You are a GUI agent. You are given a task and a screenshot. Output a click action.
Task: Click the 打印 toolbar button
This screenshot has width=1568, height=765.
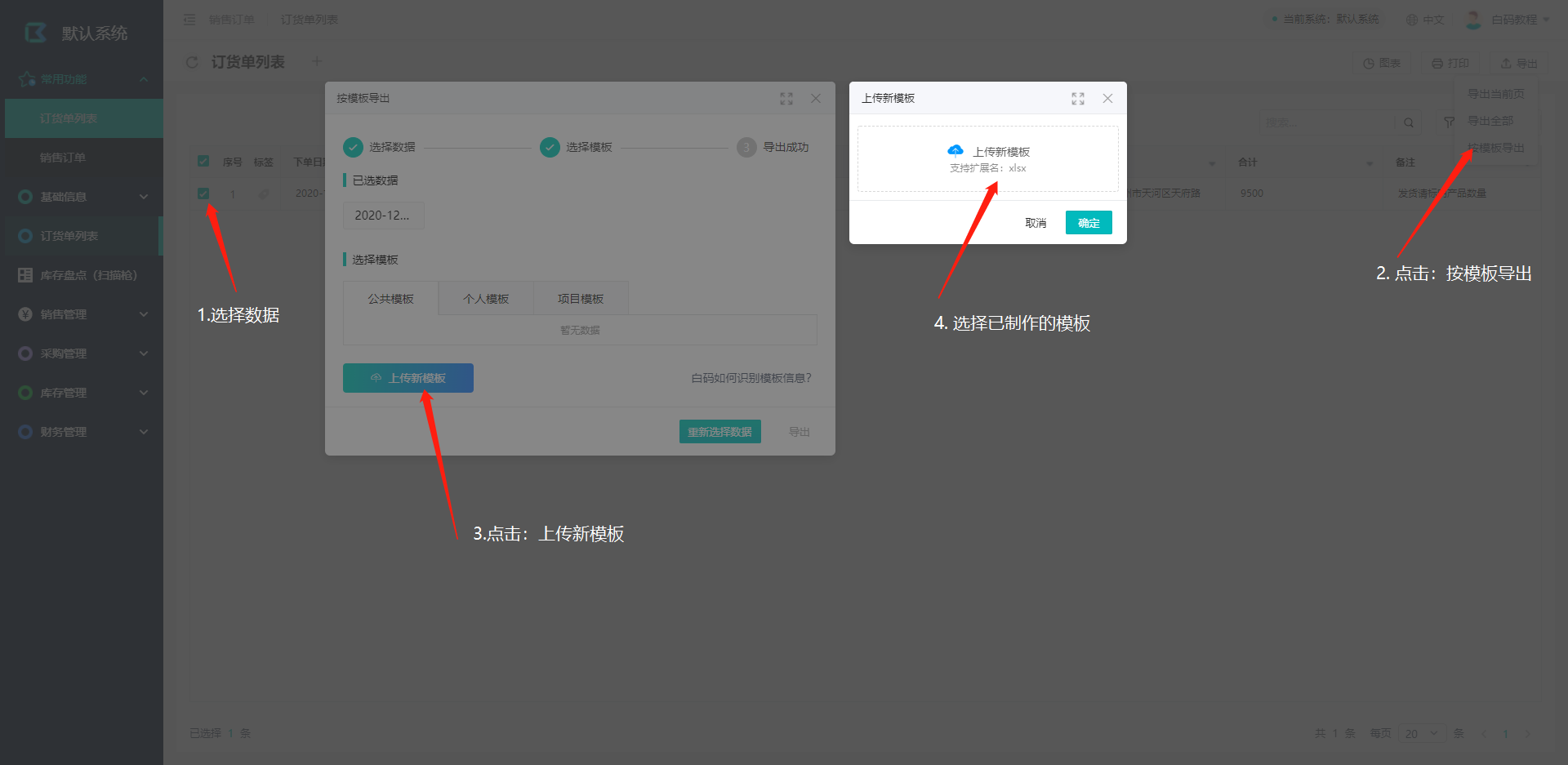tap(1450, 63)
